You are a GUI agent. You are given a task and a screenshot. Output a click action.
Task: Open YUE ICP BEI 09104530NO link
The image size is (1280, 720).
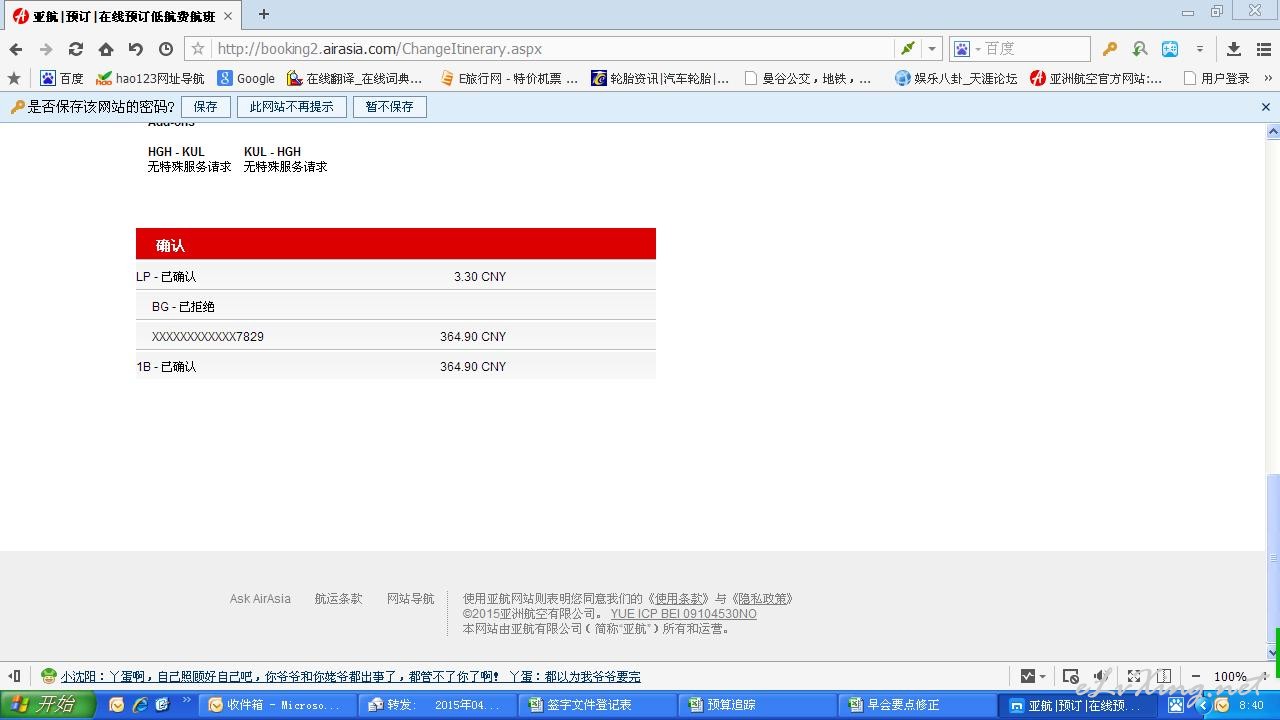coord(684,614)
